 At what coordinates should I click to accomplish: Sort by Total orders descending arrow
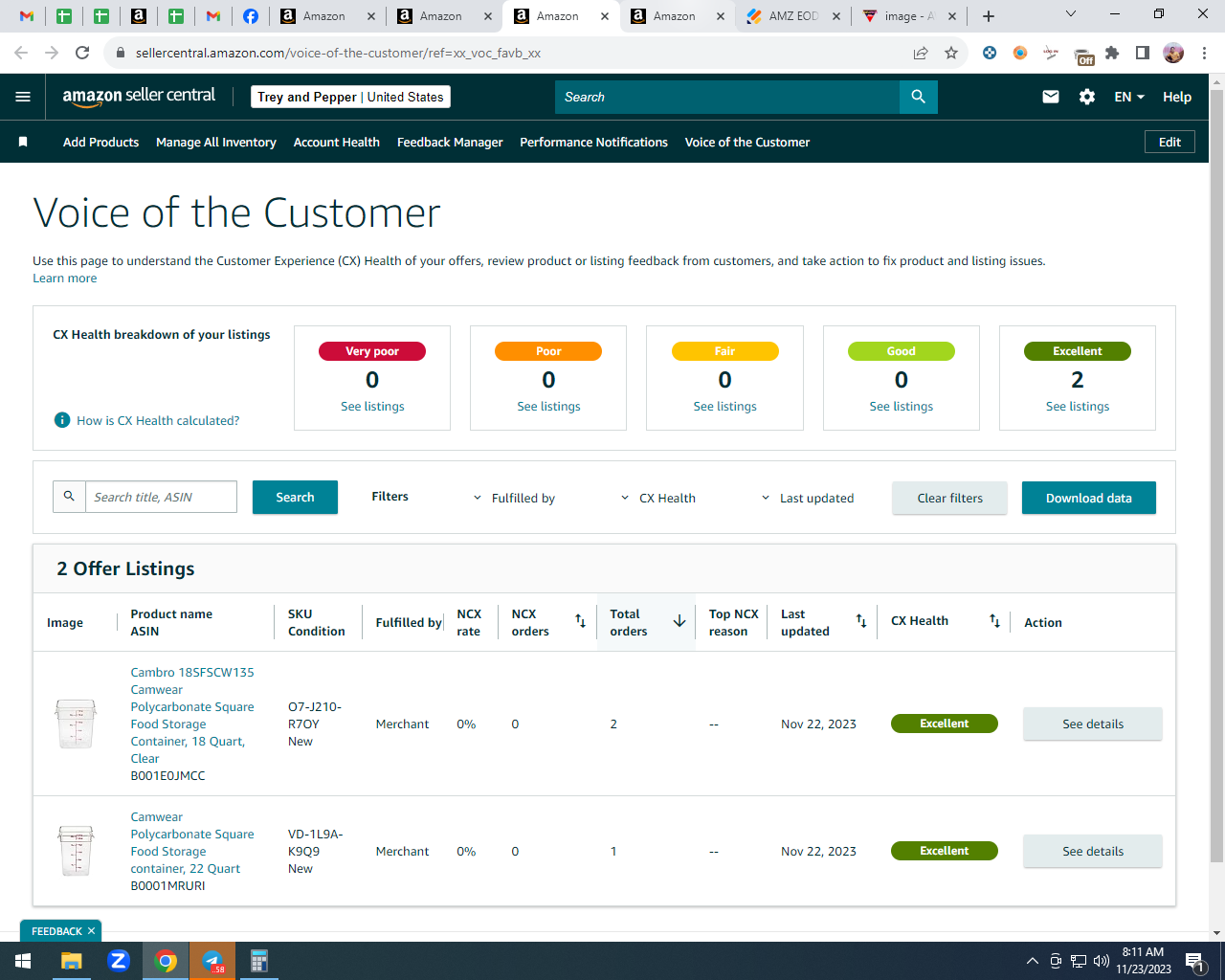click(x=679, y=621)
